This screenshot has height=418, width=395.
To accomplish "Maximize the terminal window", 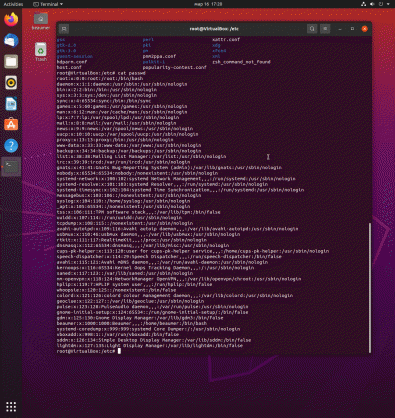I will click(352, 29).
